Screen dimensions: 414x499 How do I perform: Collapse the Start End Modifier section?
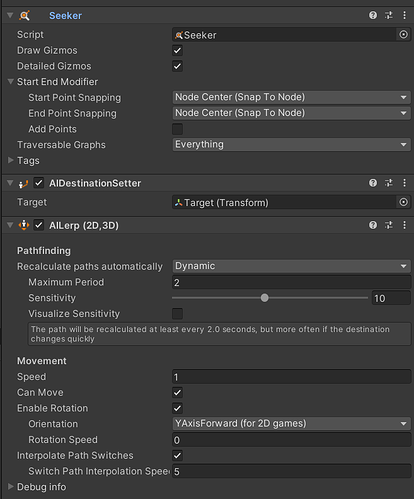click(11, 81)
